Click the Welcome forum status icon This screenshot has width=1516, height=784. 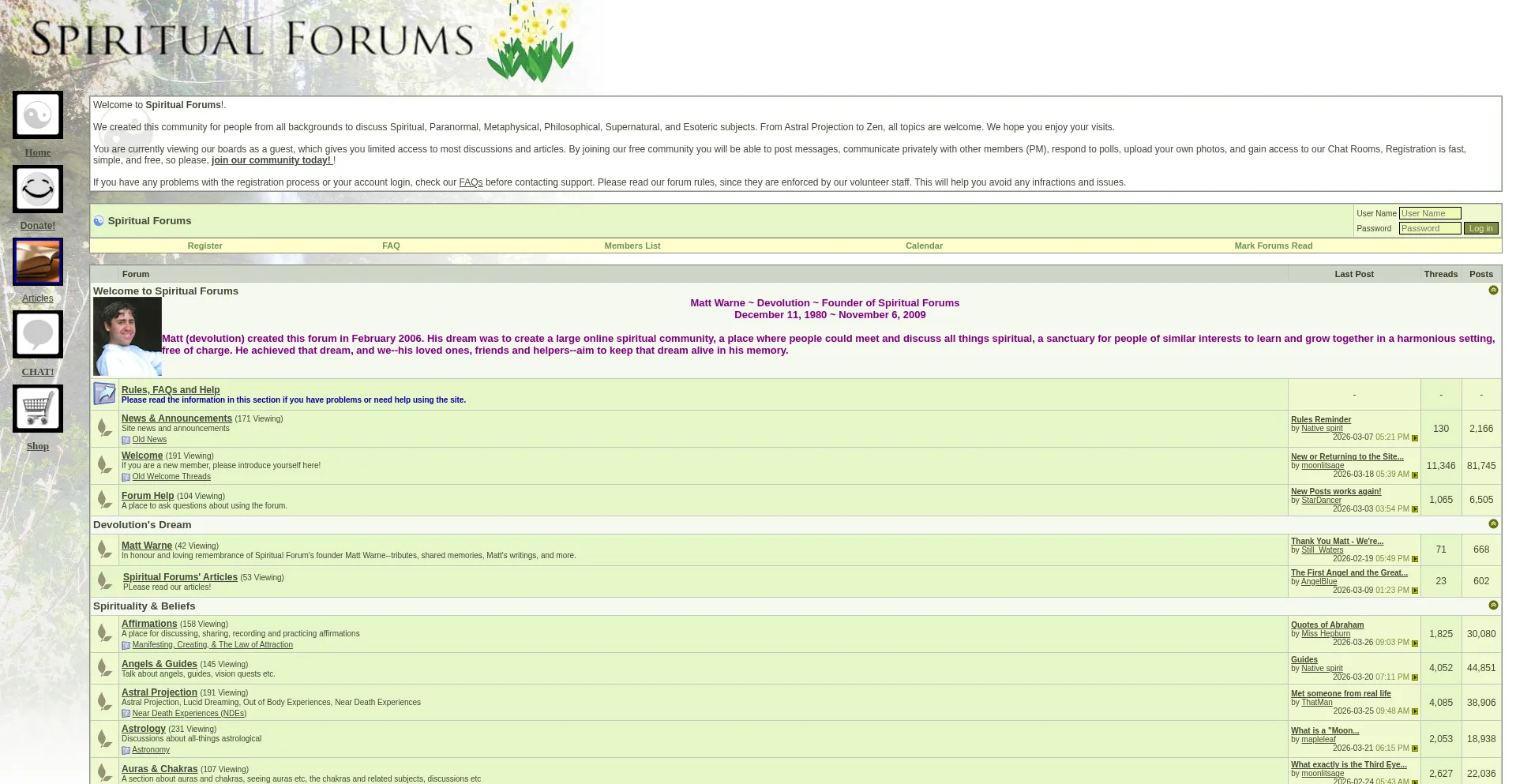(x=104, y=465)
